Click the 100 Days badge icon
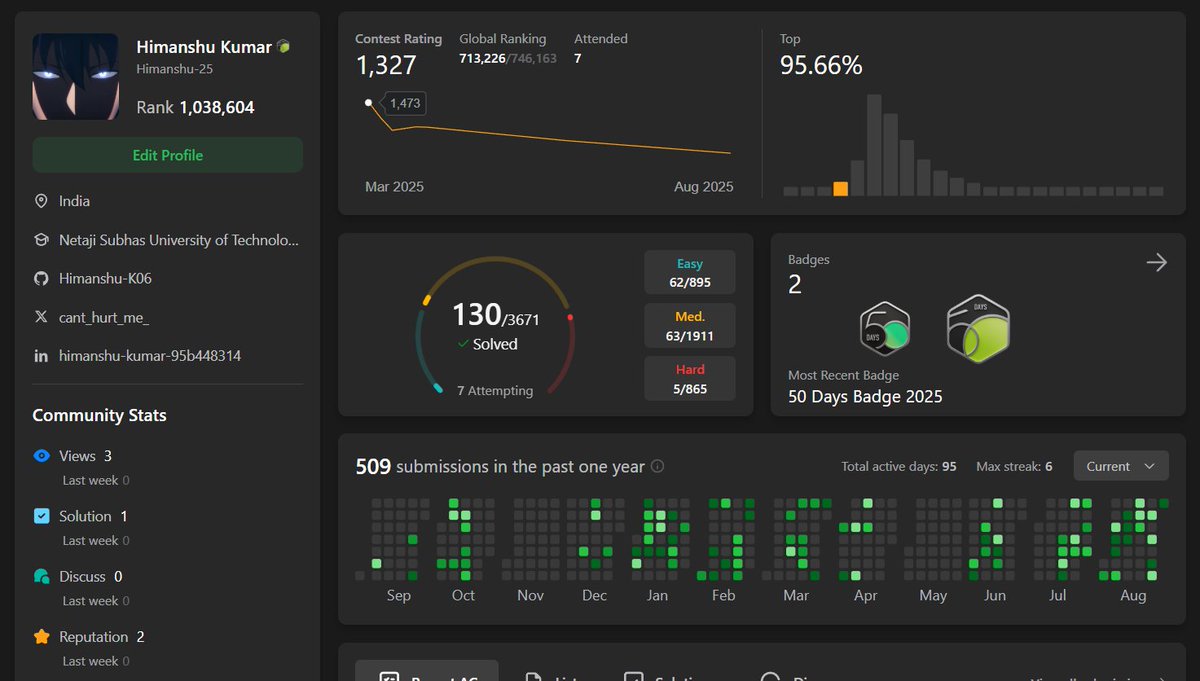 pyautogui.click(x=978, y=328)
